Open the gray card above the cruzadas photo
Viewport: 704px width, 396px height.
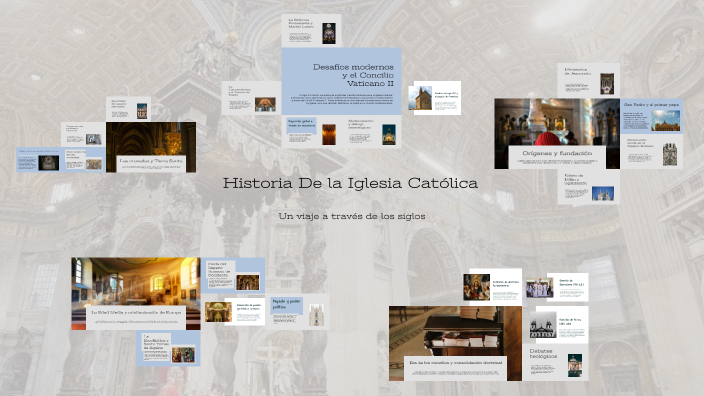click(x=128, y=109)
